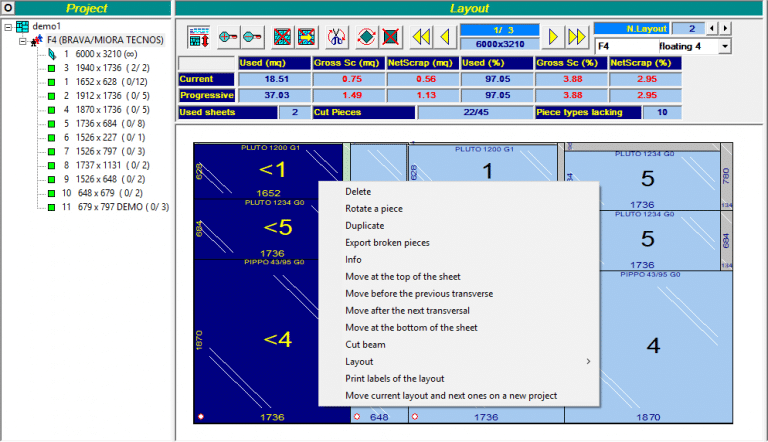The image size is (768, 442).
Task: Select piece 1912 x 1736 (0/5)
Action: (x=106, y=96)
